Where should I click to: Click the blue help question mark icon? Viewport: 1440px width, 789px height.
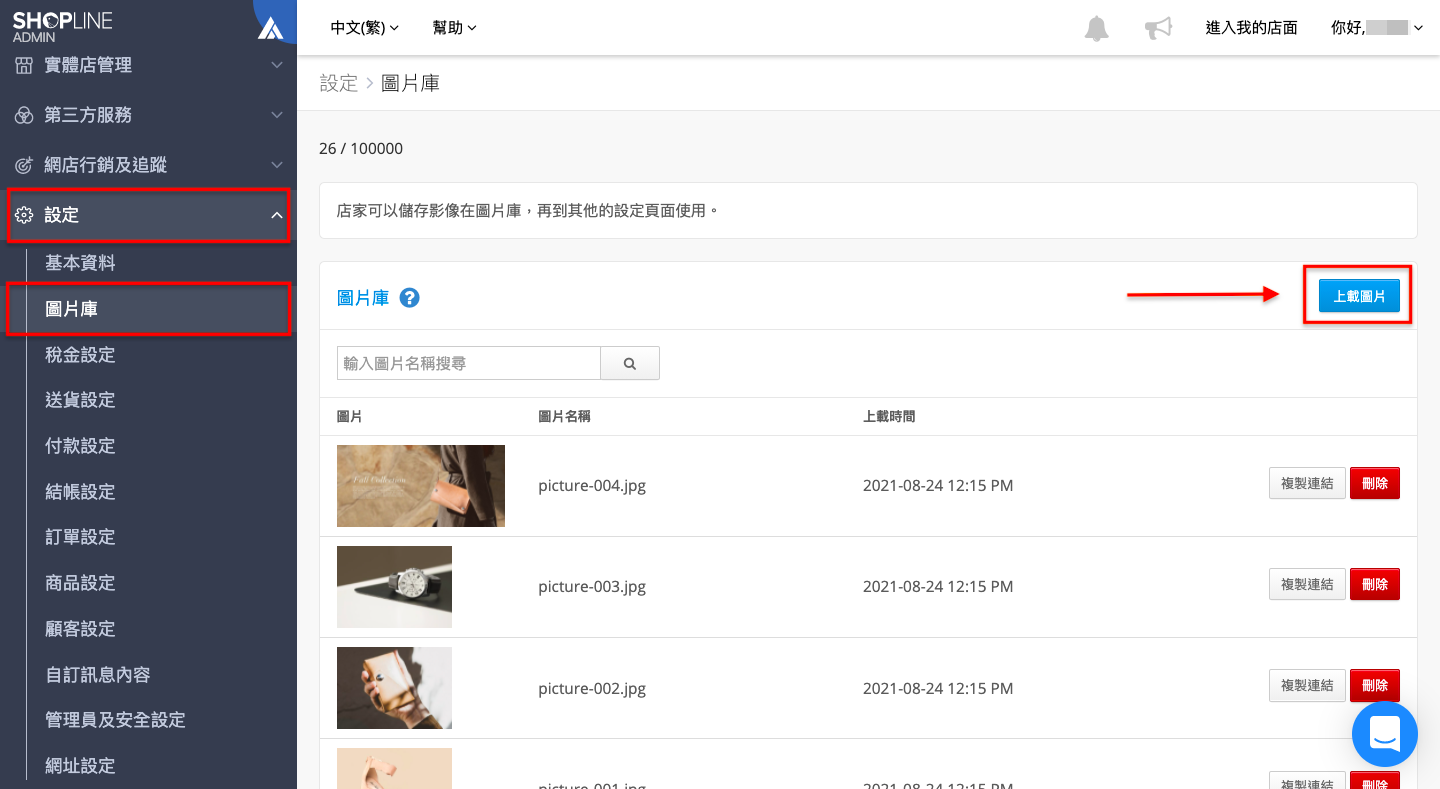(409, 298)
